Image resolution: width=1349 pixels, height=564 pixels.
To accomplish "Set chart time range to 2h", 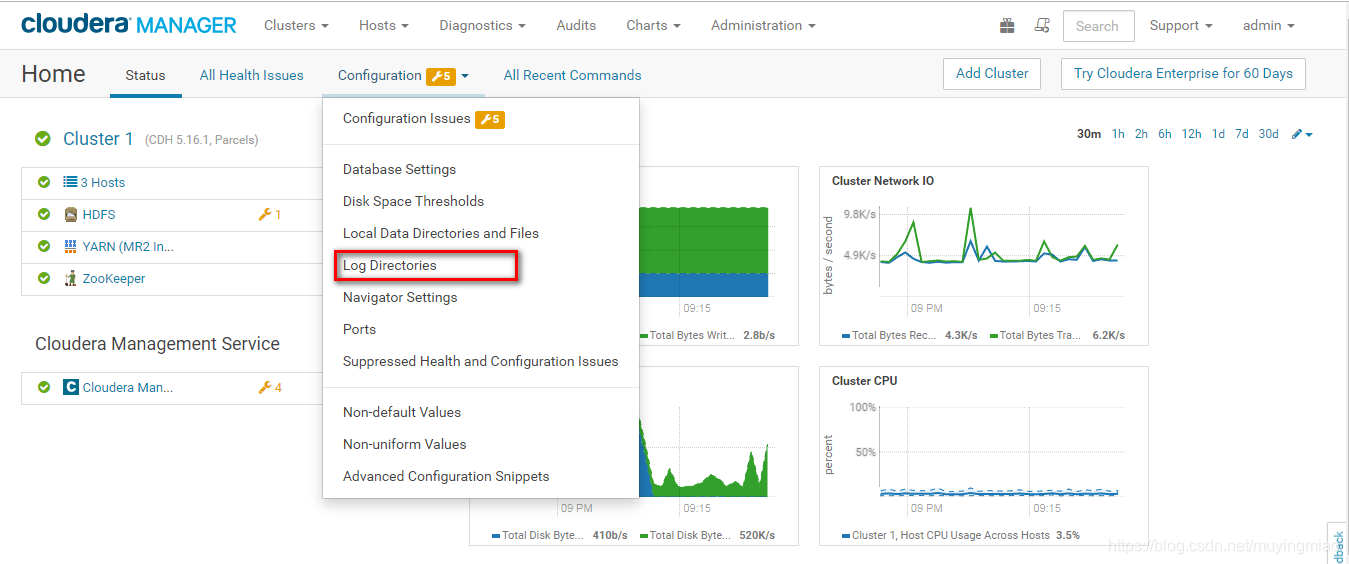I will (x=1141, y=134).
